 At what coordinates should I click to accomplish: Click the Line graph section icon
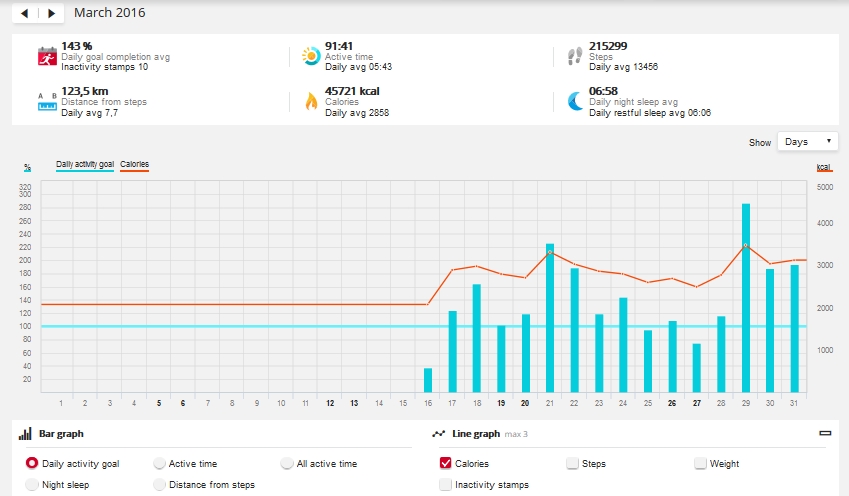pyautogui.click(x=438, y=435)
